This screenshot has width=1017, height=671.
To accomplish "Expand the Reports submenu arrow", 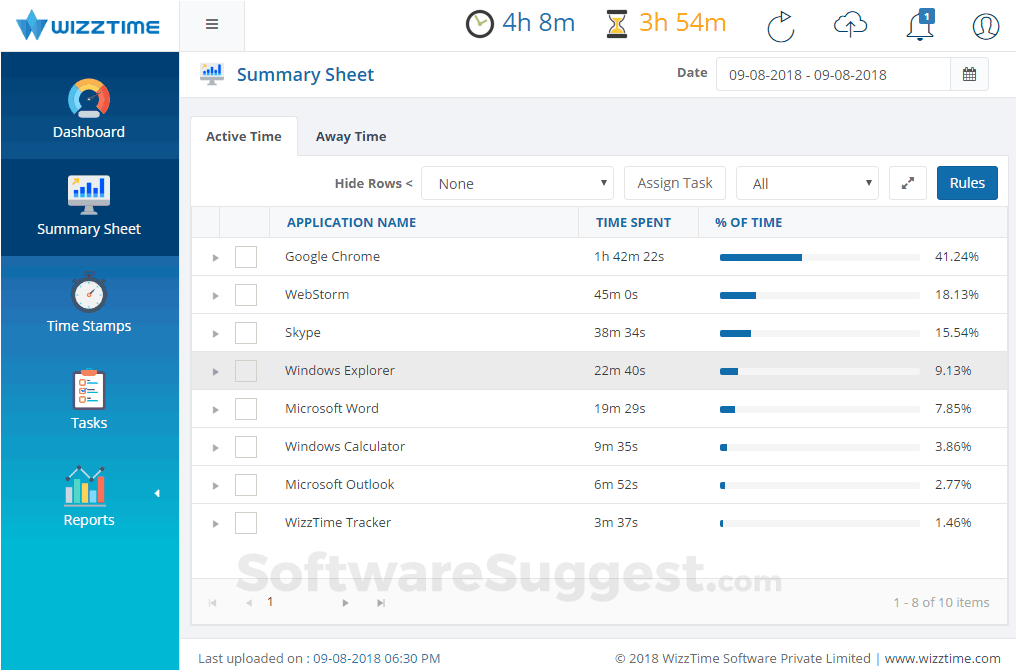I will (x=157, y=493).
